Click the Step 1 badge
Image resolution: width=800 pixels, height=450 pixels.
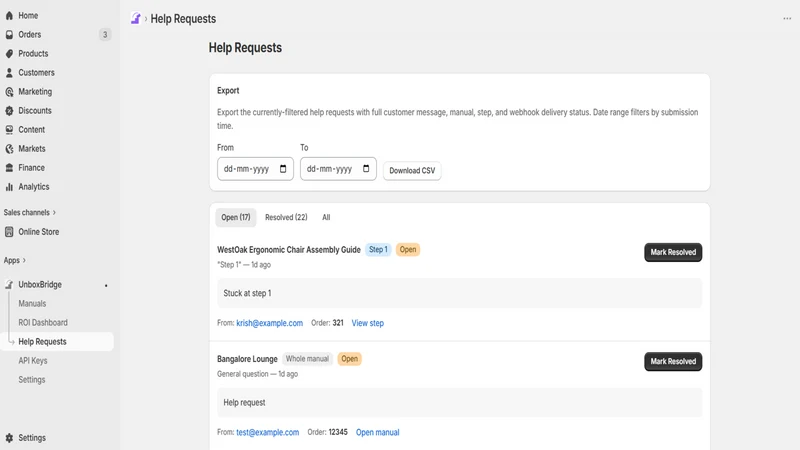378,249
